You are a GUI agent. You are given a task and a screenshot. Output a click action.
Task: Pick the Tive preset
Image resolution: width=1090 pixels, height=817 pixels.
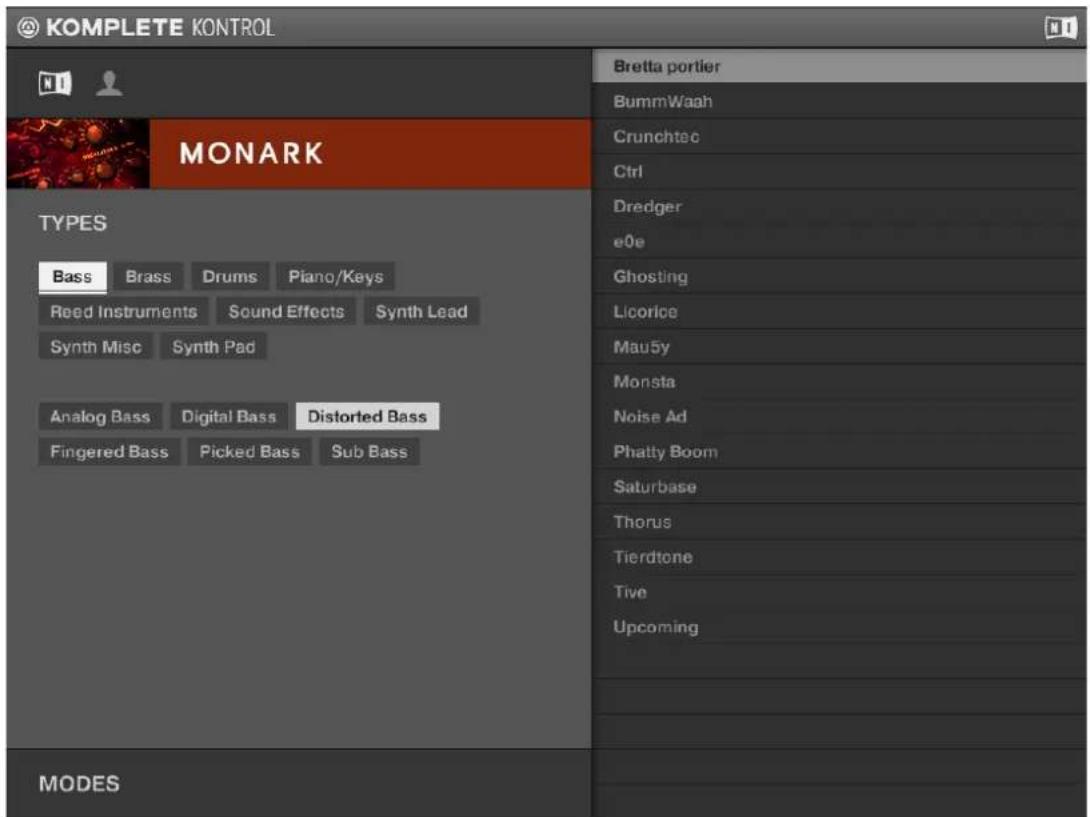(839, 592)
